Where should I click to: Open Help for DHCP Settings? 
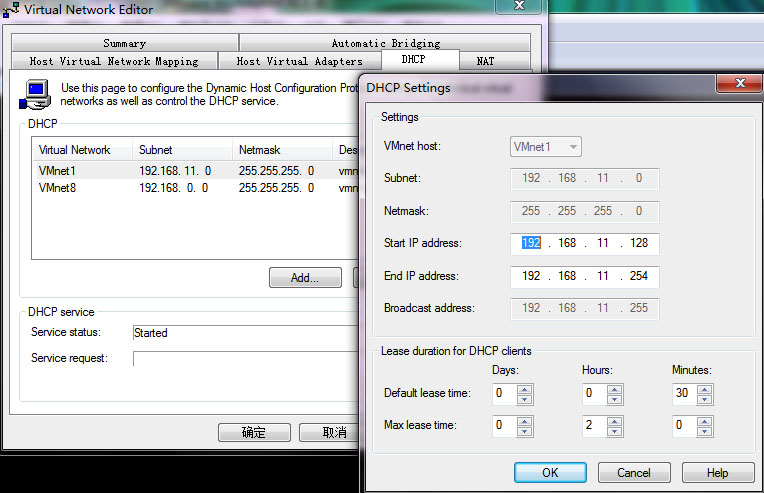pyautogui.click(x=717, y=472)
